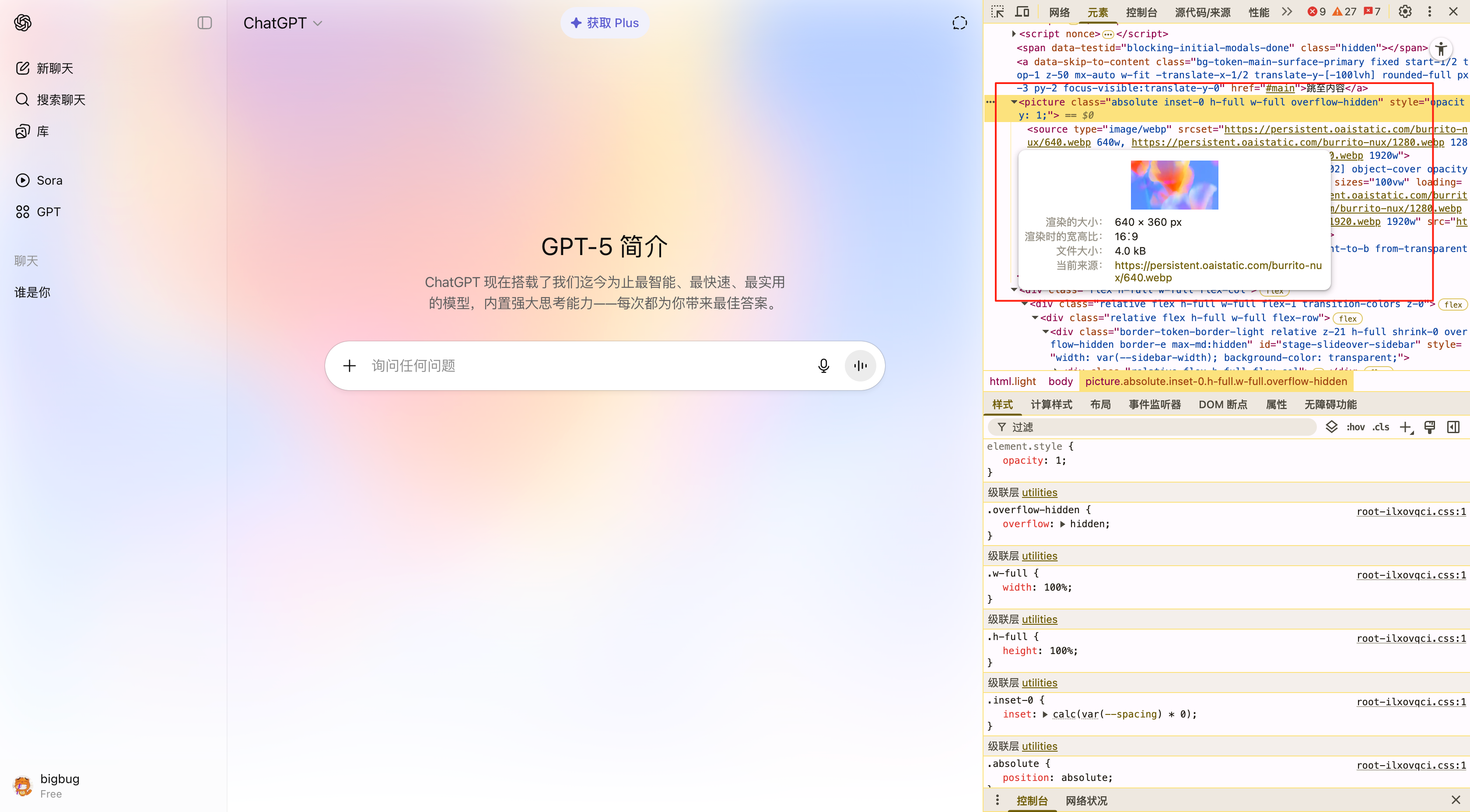
Task: Switch to the 计算样式 tab
Action: click(x=1051, y=404)
